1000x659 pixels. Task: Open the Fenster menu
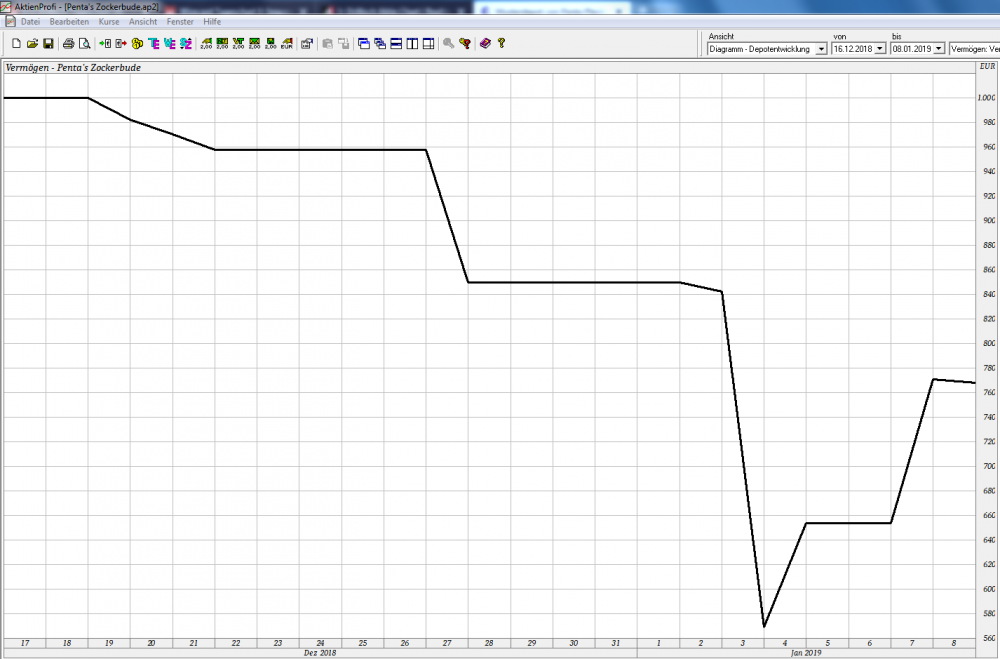point(180,22)
